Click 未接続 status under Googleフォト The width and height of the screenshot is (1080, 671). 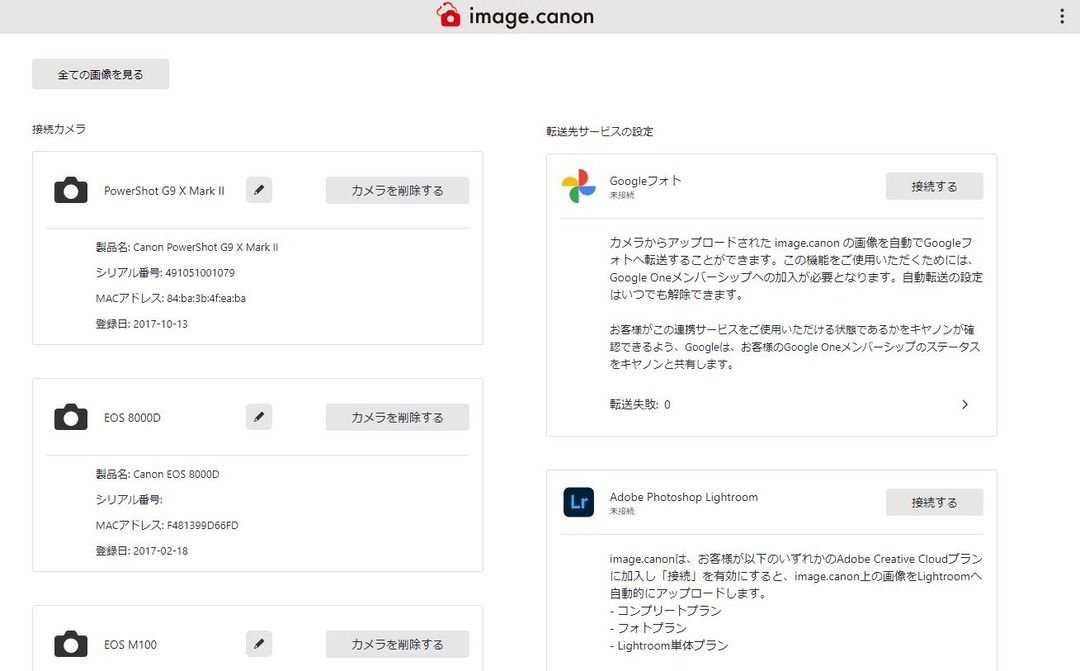pyautogui.click(x=622, y=195)
